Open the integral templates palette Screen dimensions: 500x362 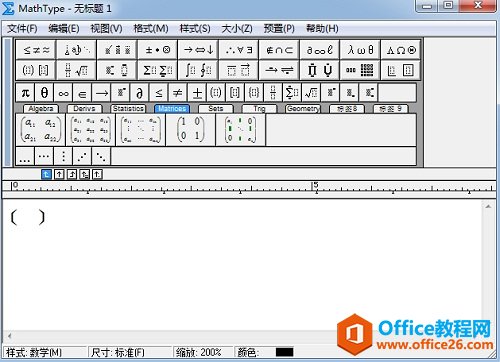[198, 70]
